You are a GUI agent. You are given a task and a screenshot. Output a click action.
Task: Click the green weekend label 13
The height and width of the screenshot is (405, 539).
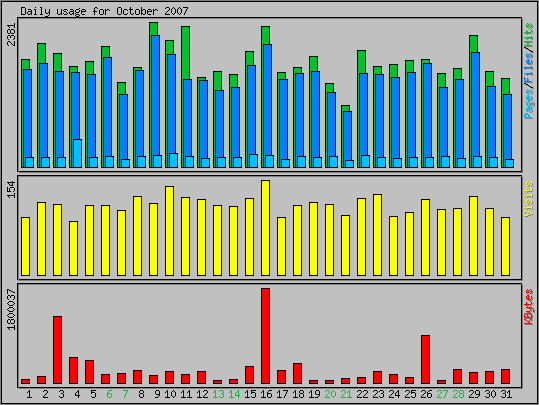click(x=218, y=394)
